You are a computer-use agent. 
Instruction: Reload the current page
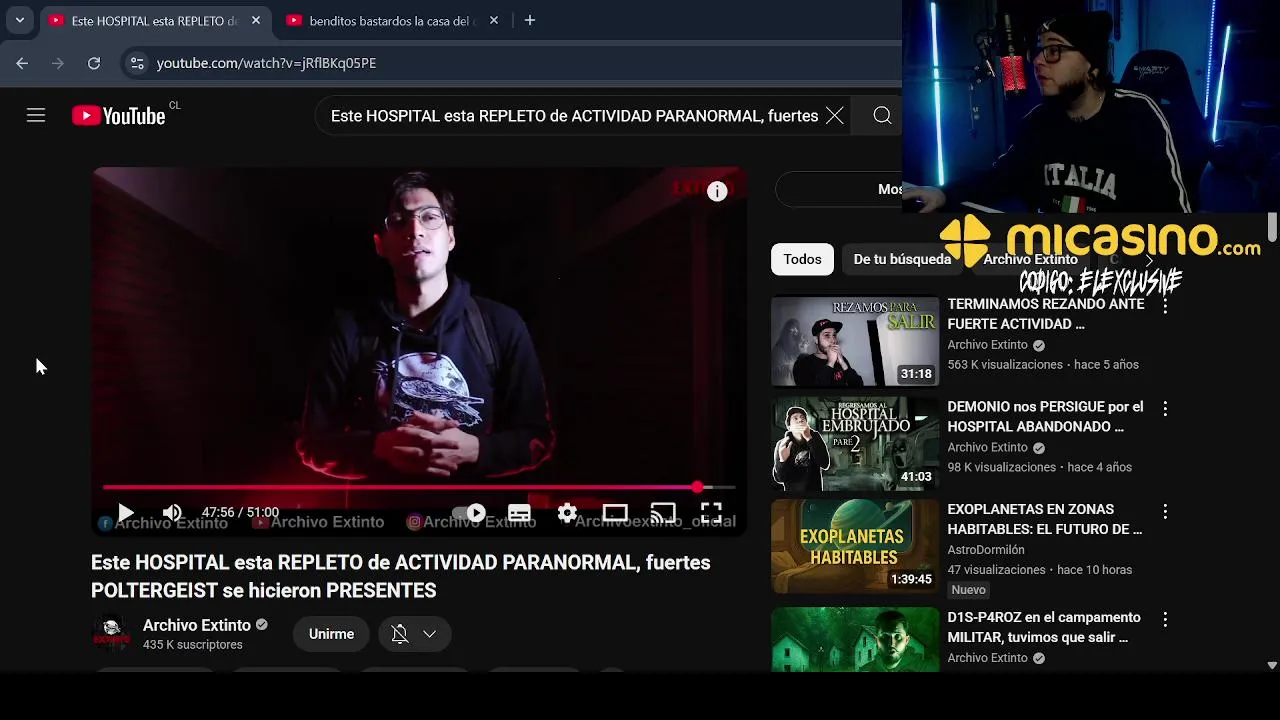point(94,63)
